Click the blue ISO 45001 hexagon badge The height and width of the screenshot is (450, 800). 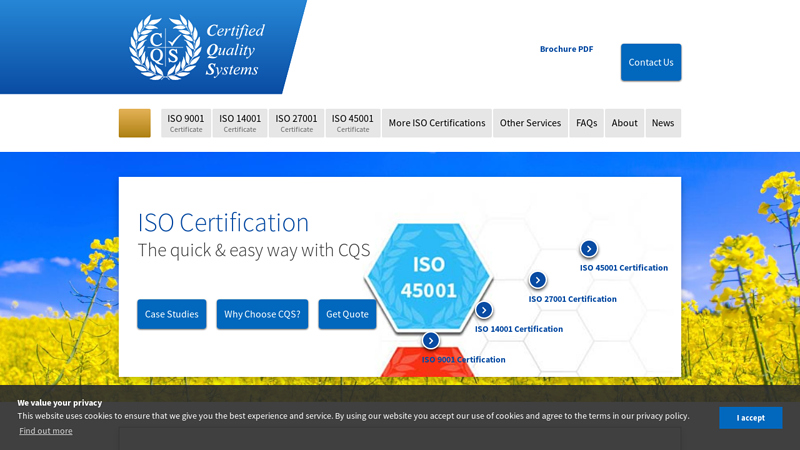(x=428, y=277)
